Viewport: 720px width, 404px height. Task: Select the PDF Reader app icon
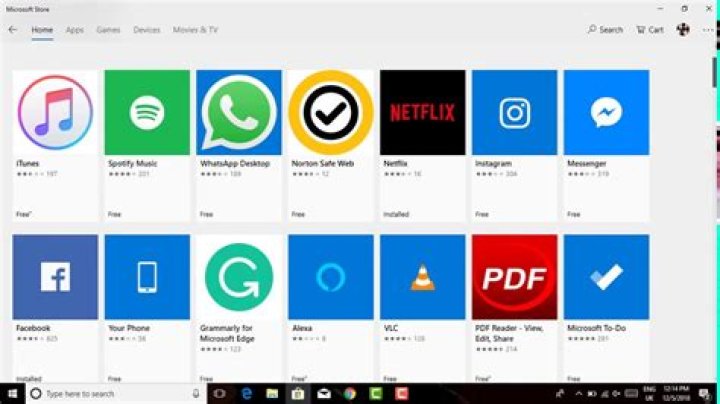point(514,277)
